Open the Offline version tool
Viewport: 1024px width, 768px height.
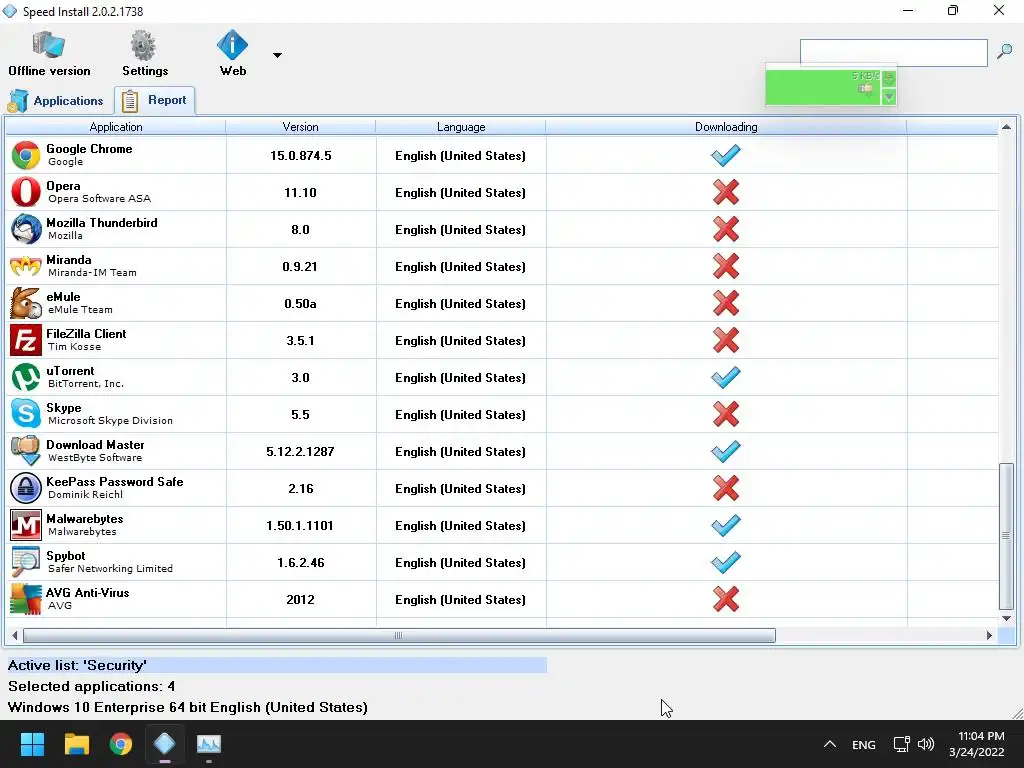[49, 54]
